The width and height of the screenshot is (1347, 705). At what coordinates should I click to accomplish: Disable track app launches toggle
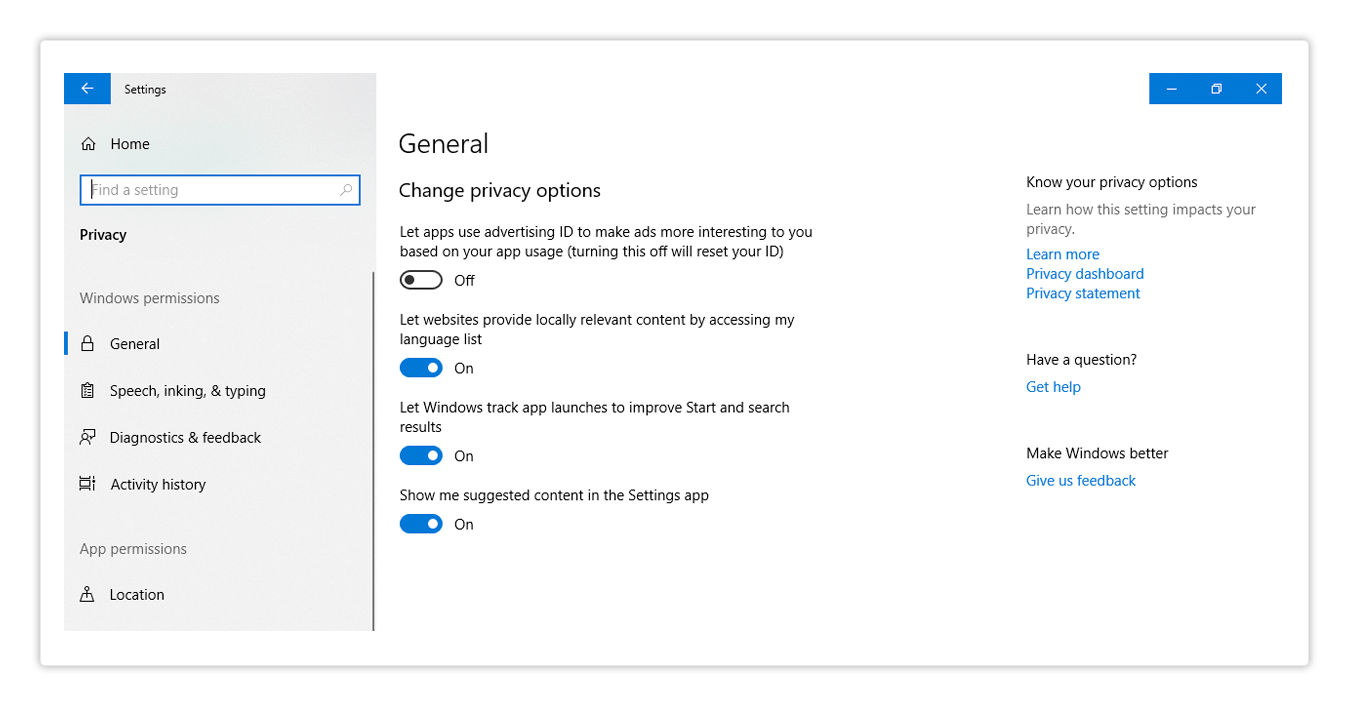[421, 456]
